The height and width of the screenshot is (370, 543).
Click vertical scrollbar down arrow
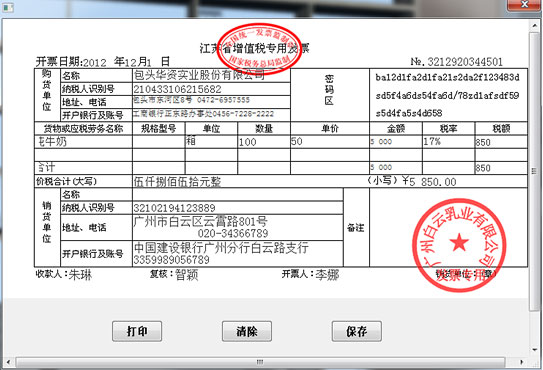pos(534,350)
